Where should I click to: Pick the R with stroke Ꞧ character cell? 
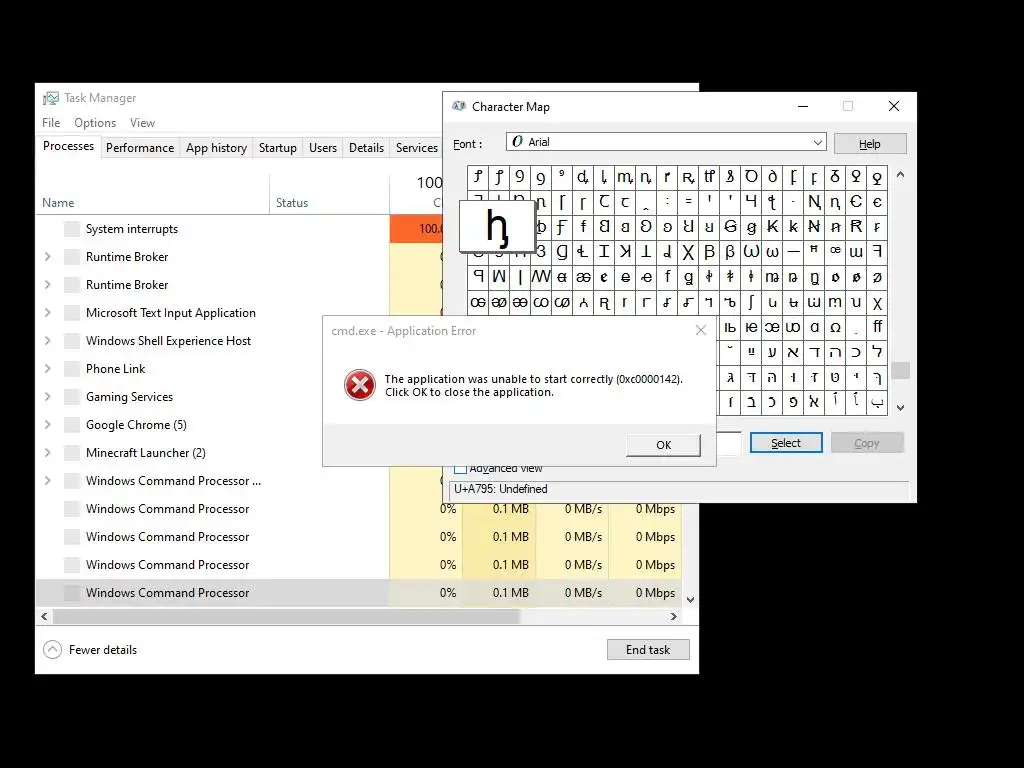(x=856, y=227)
